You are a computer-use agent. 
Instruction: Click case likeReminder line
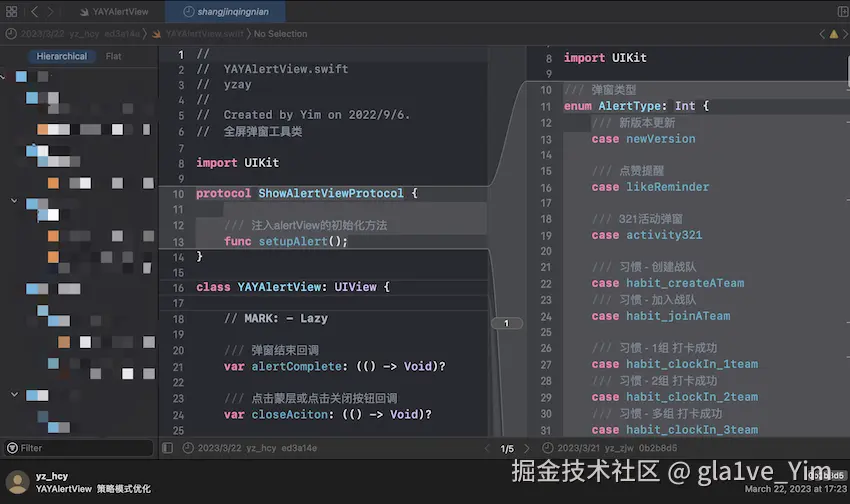(x=650, y=187)
